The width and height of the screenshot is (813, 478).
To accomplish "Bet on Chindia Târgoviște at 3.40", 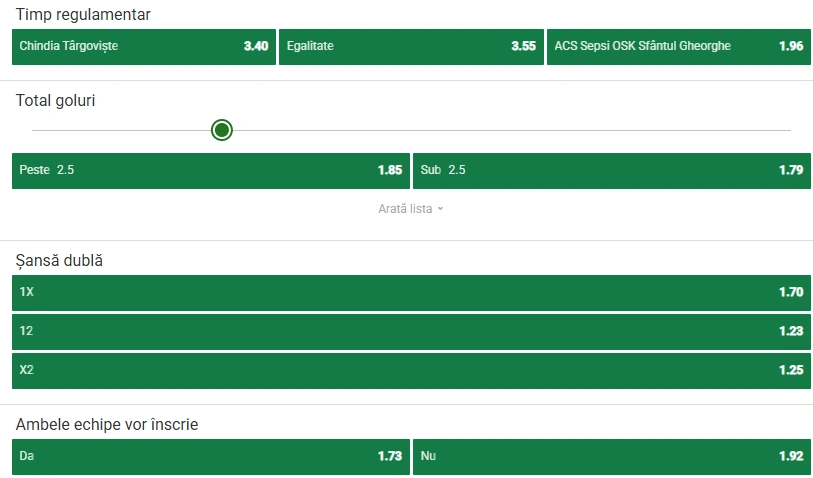I will tap(144, 47).
